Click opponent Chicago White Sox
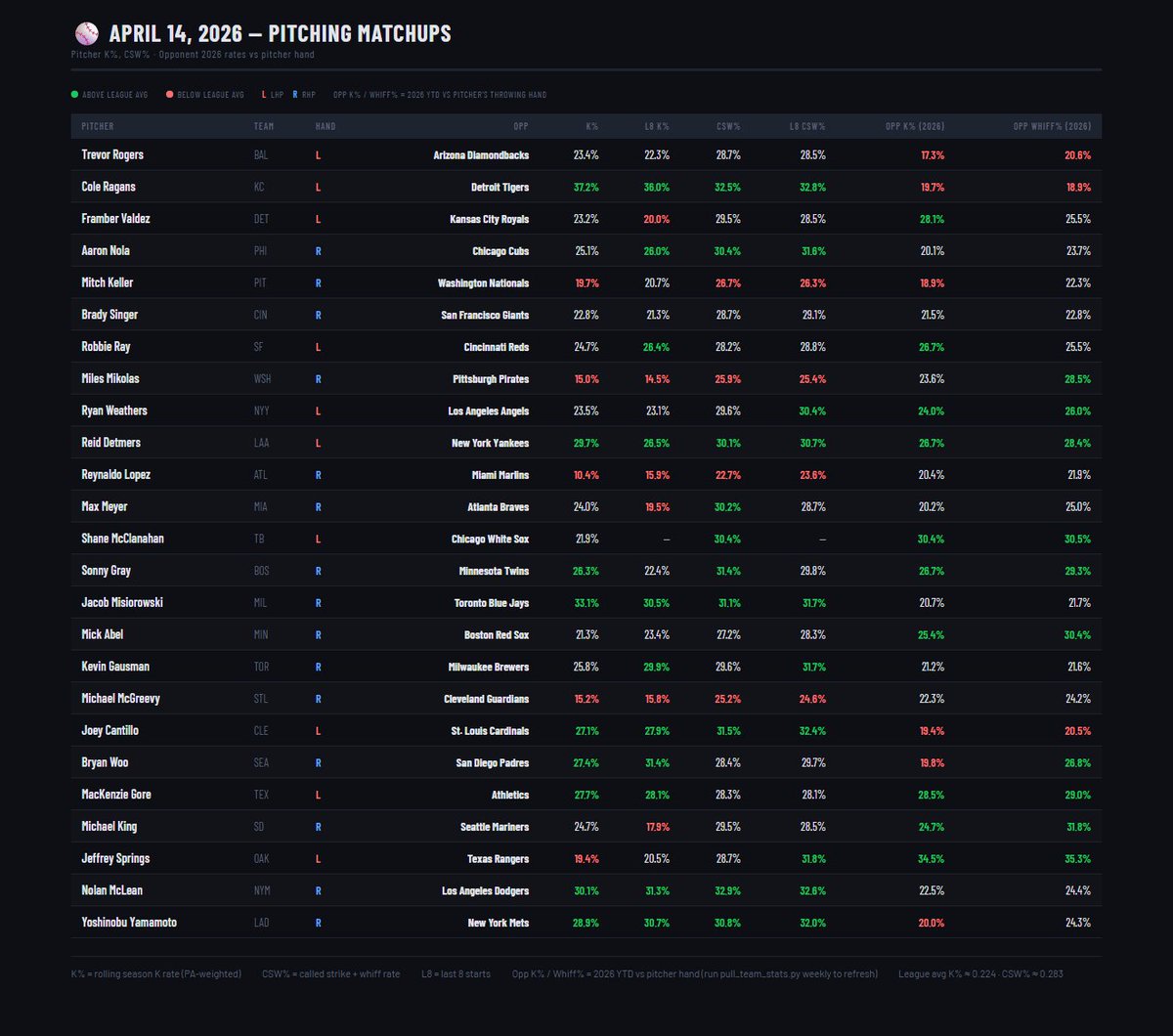Screen dimensions: 1173x1036 click(x=491, y=540)
